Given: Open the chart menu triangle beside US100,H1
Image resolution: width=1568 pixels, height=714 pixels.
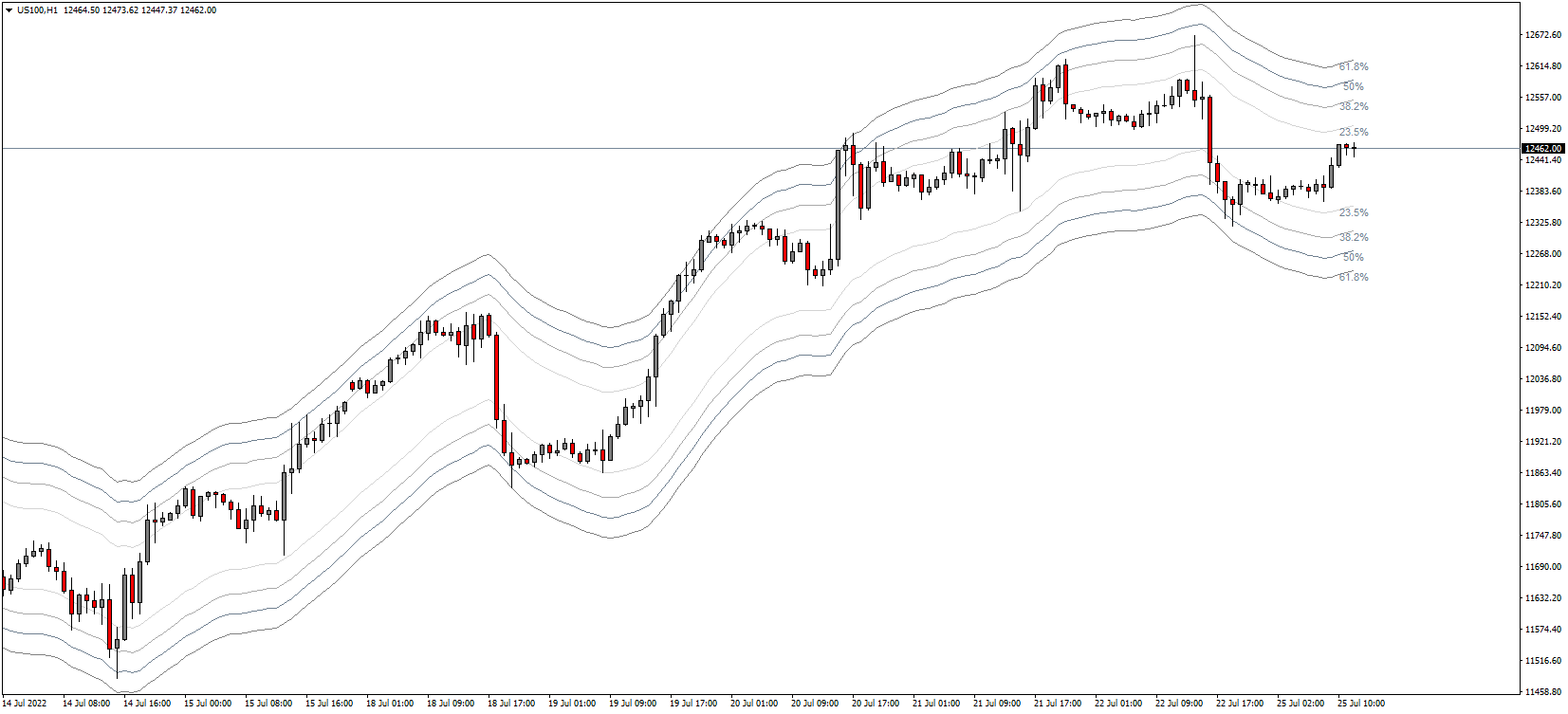Looking at the screenshot, I should (9, 10).
